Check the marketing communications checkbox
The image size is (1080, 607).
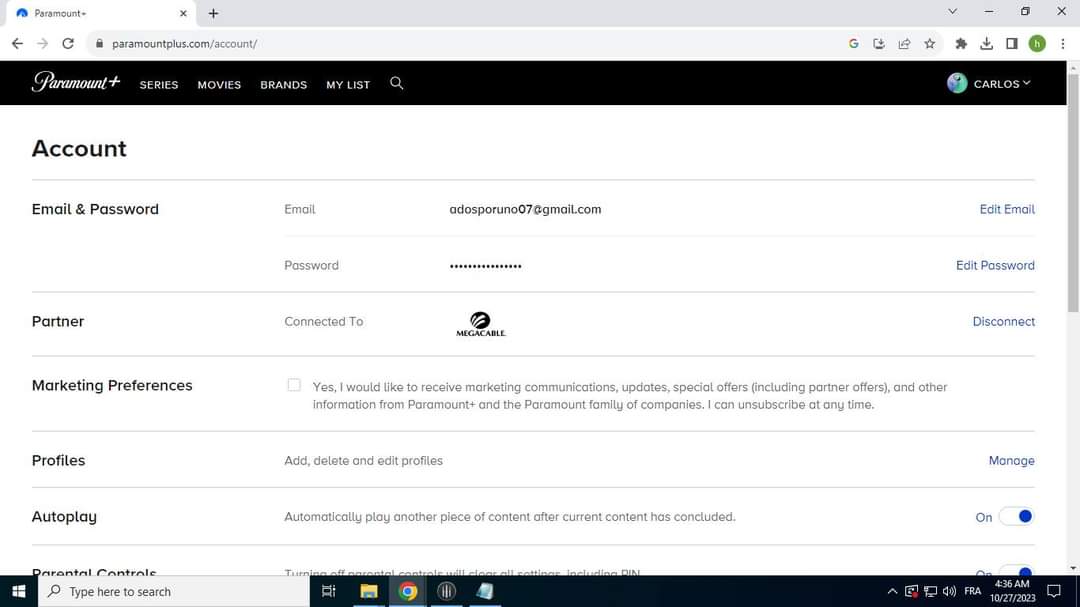[x=294, y=385]
